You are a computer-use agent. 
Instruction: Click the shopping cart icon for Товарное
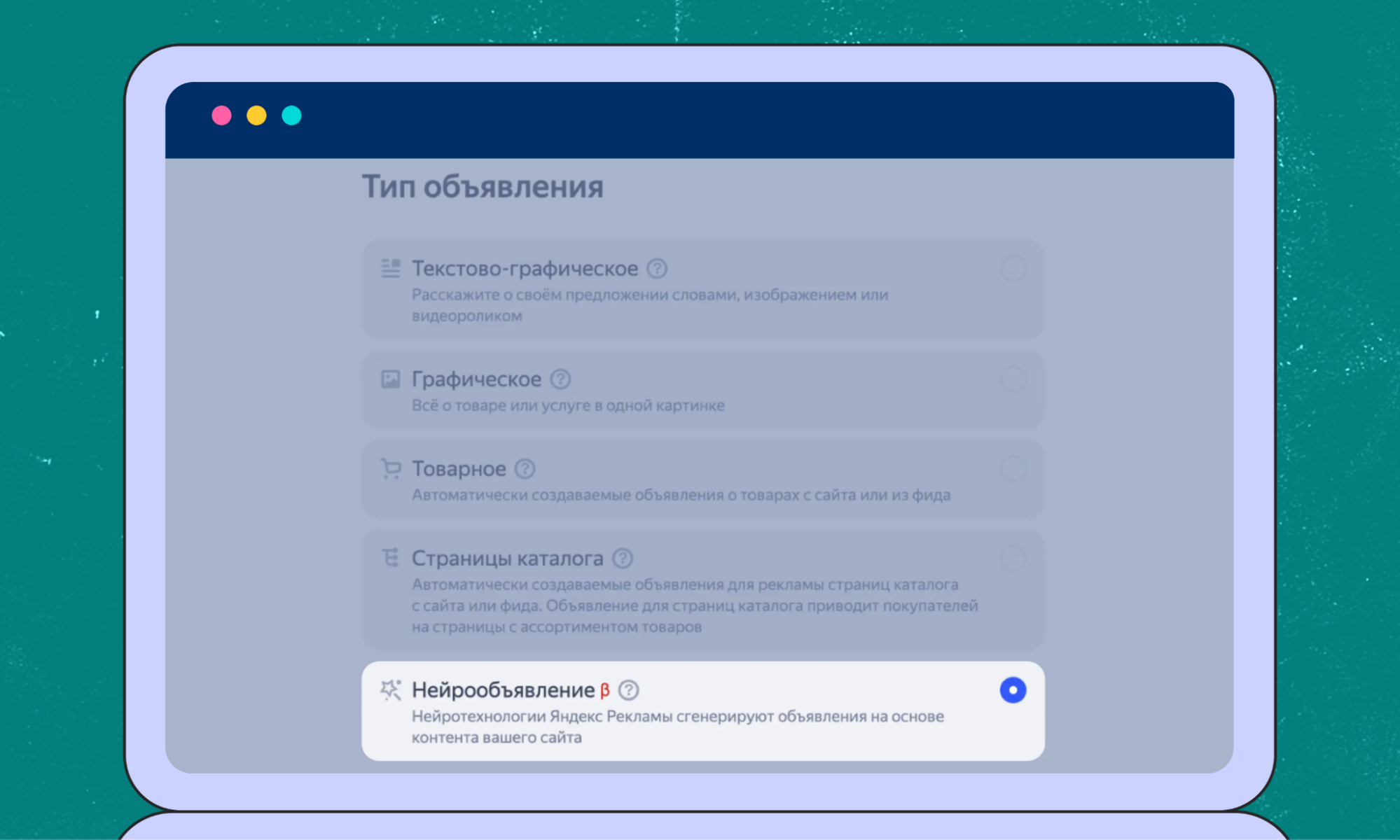point(390,468)
